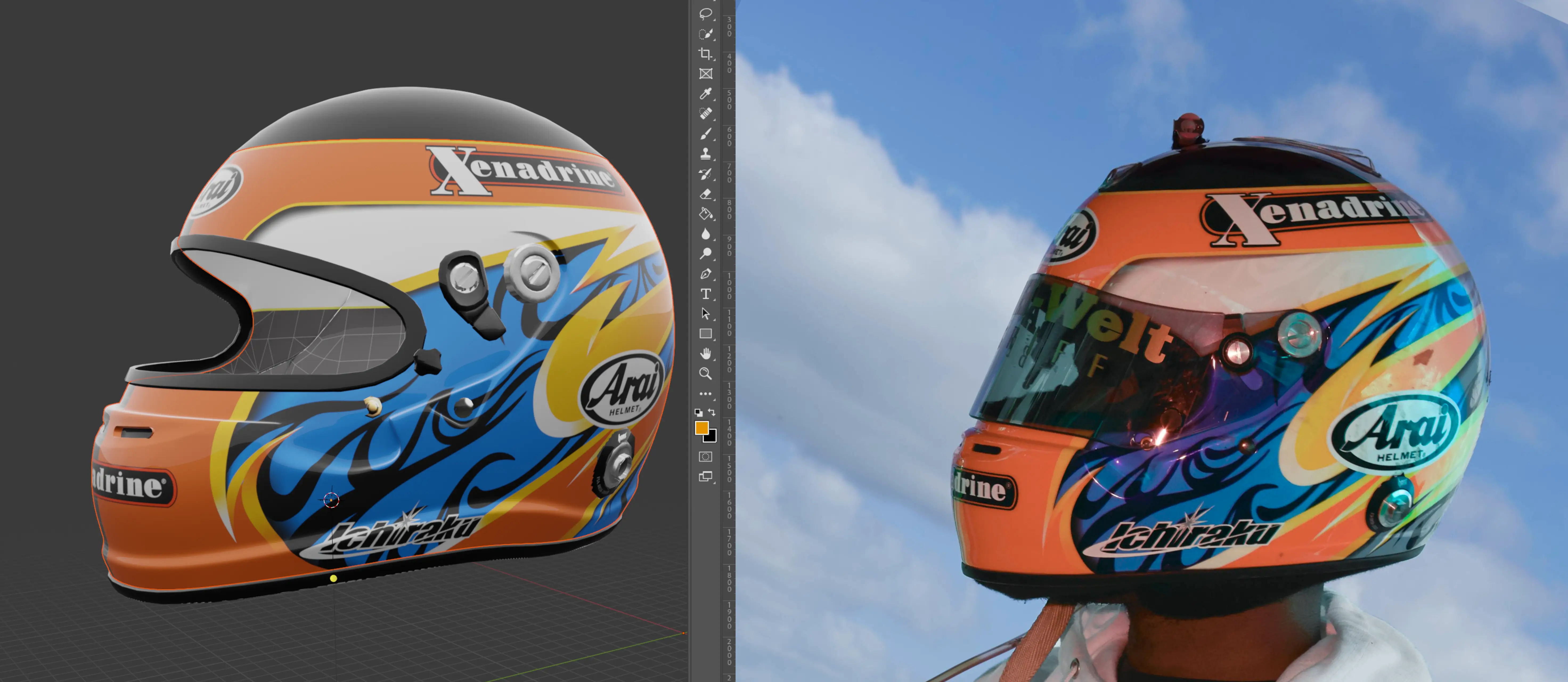Select the Frame tool

tap(705, 74)
